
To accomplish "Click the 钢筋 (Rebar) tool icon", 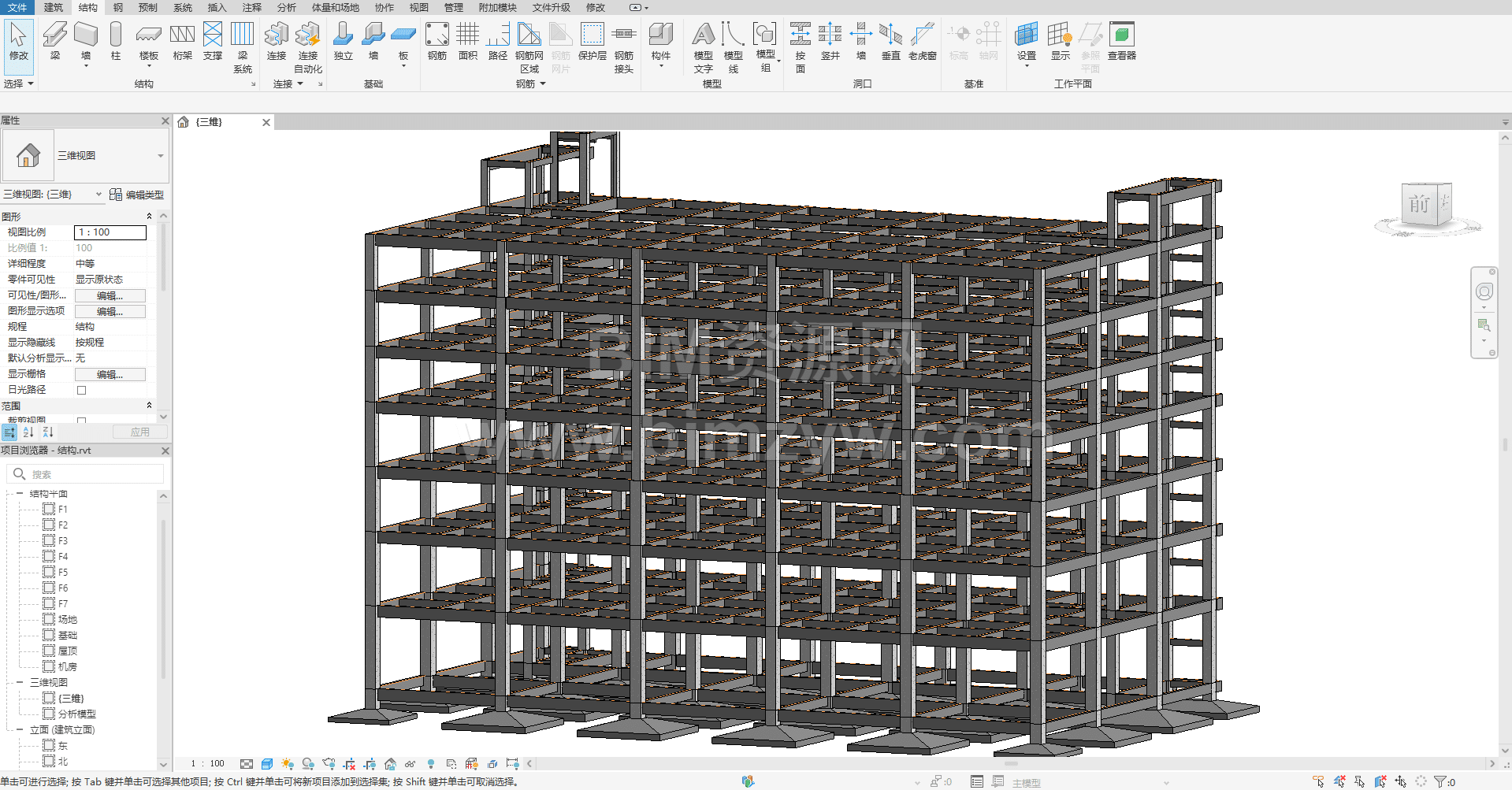I will coord(437,35).
